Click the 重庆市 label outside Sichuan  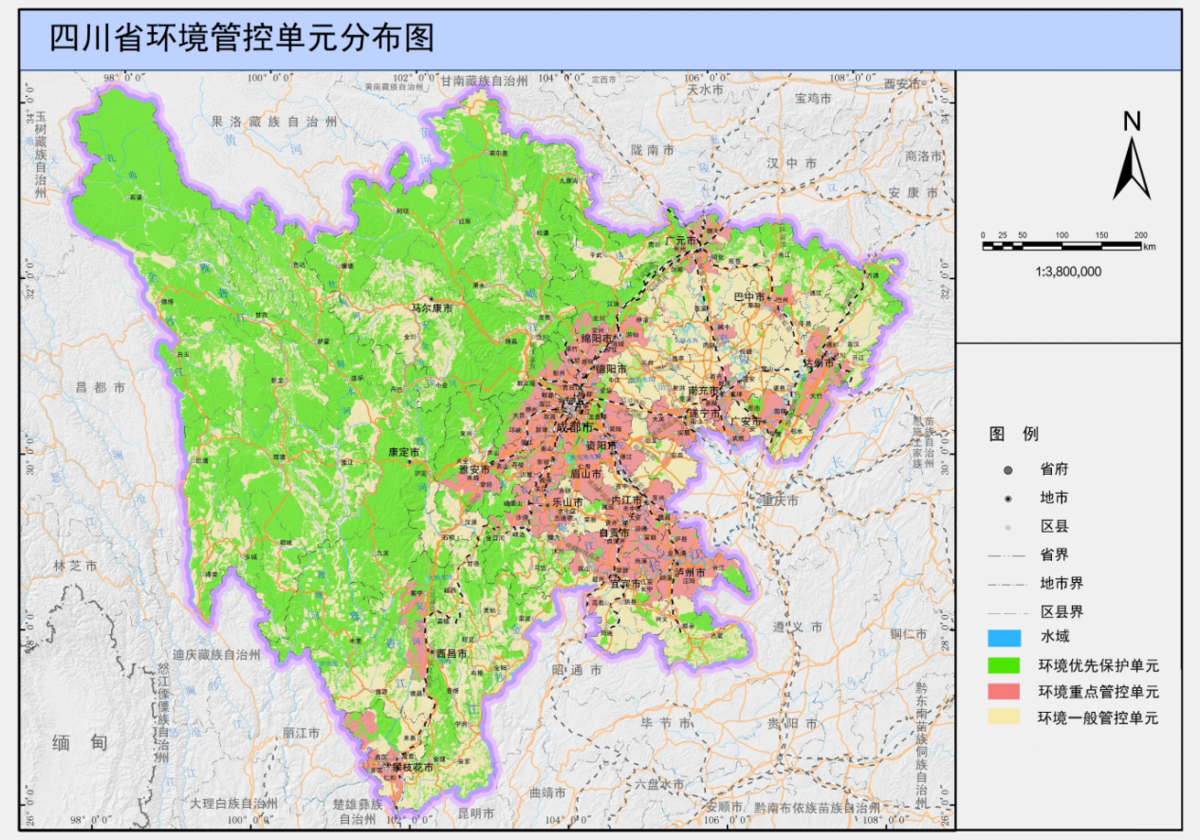tap(781, 499)
